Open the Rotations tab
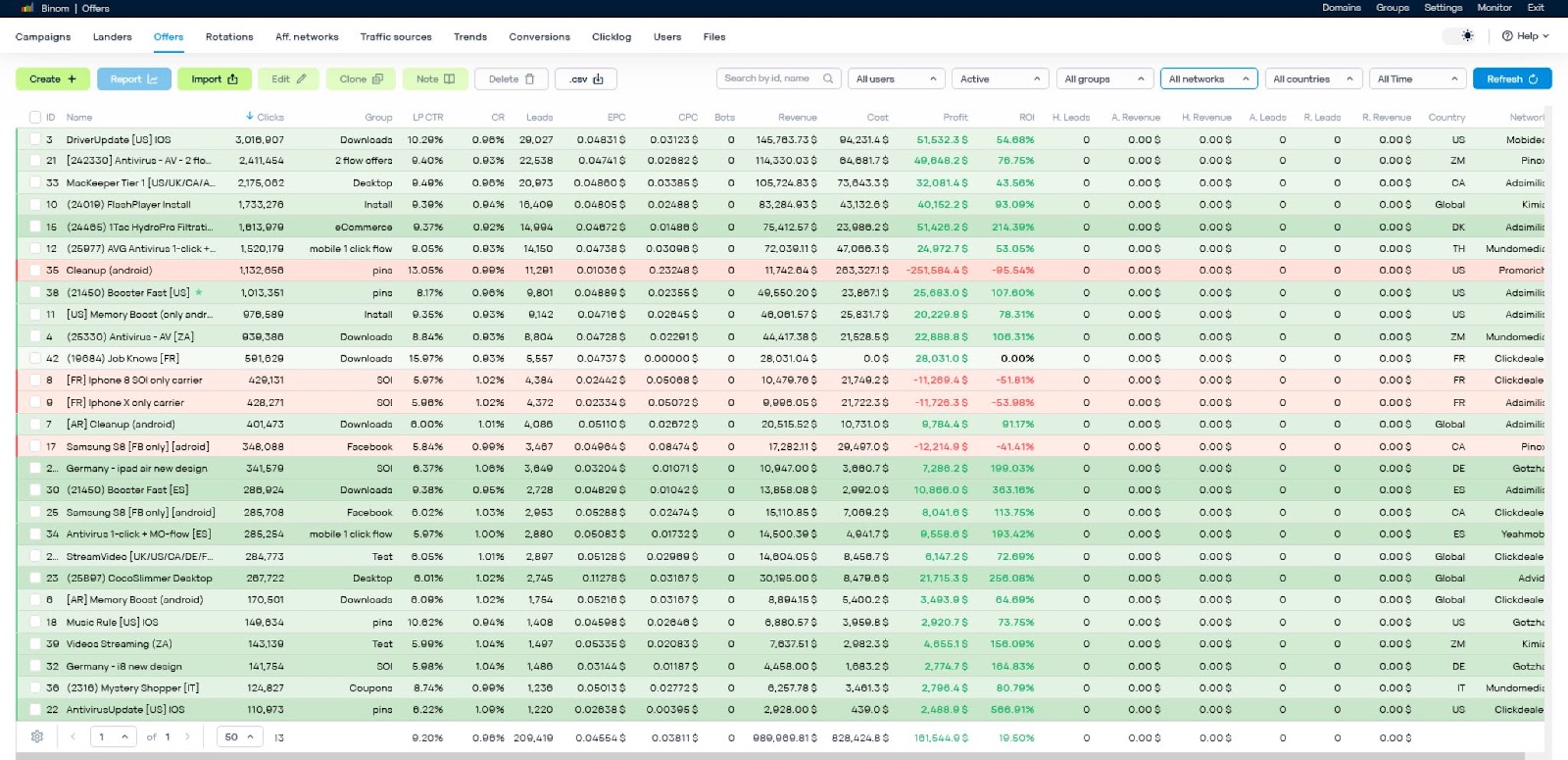 (229, 37)
